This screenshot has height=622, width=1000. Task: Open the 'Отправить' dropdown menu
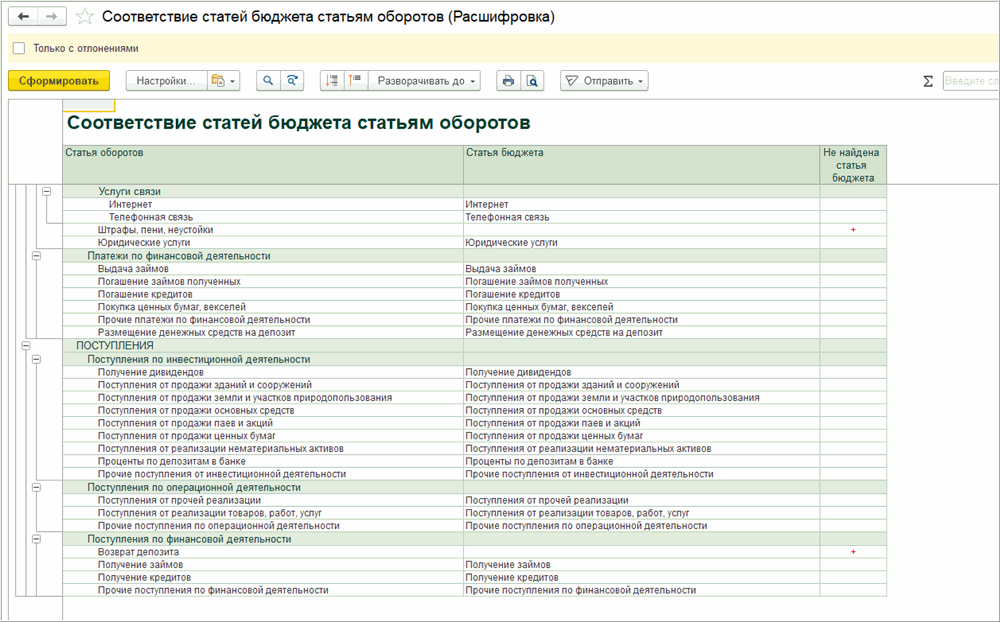604,81
